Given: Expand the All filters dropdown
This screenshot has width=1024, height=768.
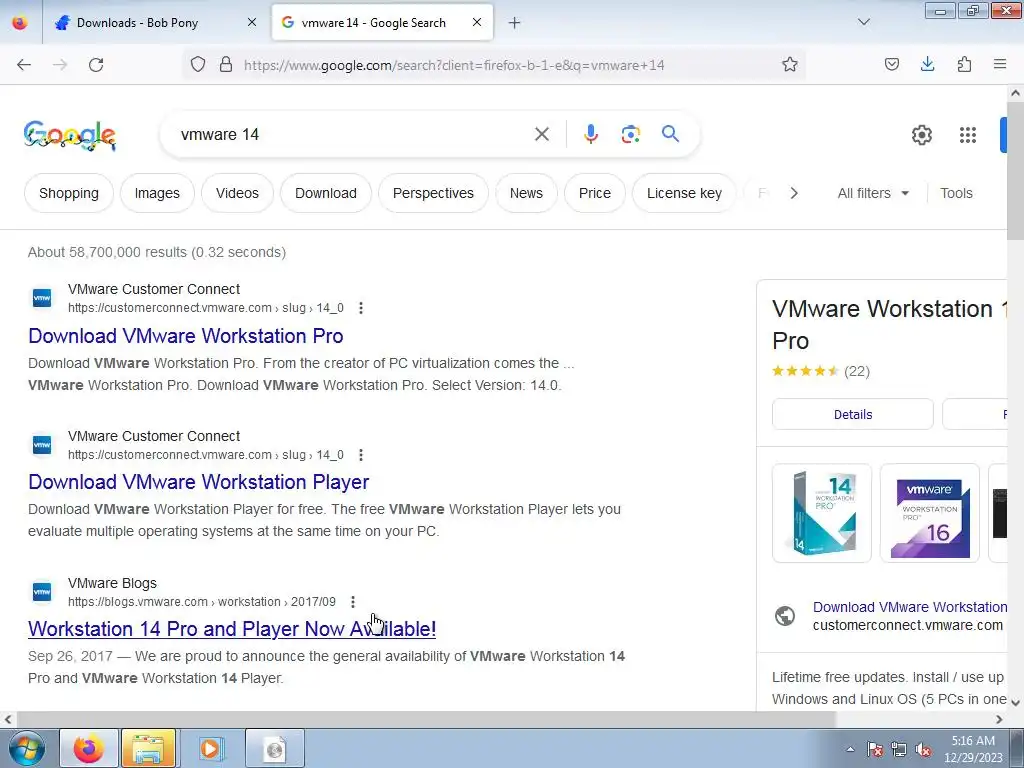Looking at the screenshot, I should (873, 193).
